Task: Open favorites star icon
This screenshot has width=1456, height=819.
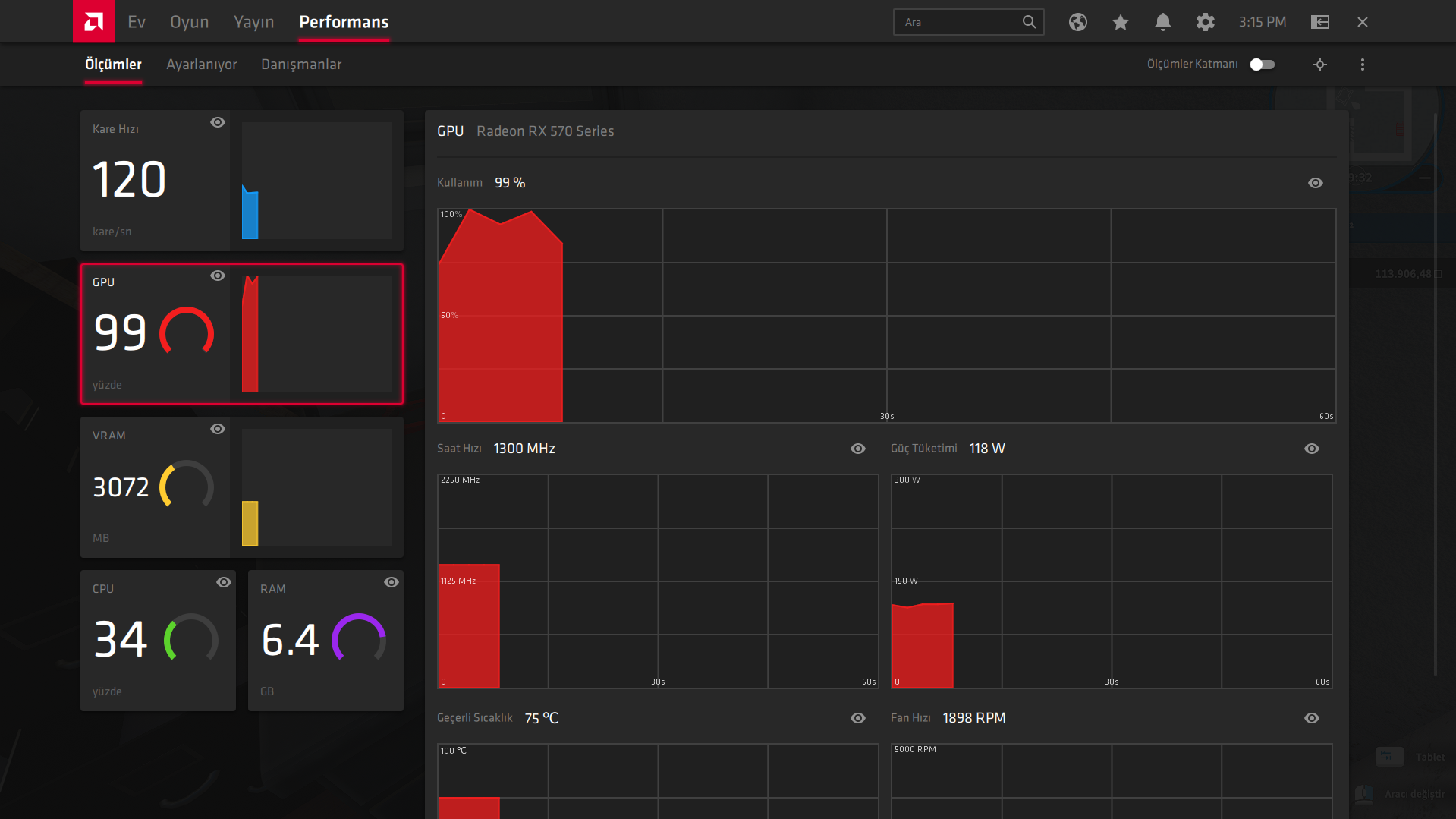Action: coord(1121,22)
